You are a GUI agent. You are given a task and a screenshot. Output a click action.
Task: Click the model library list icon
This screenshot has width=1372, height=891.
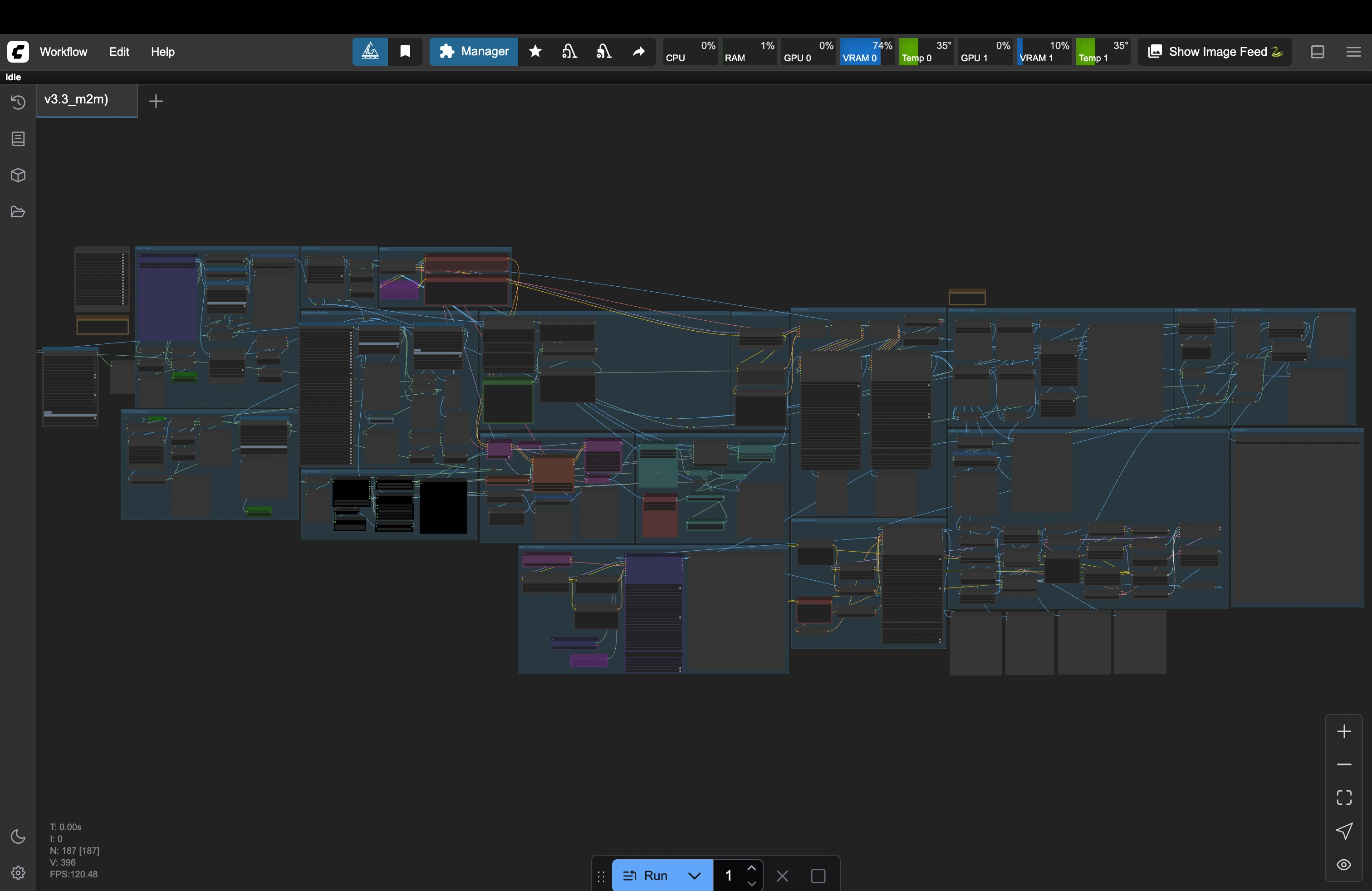(18, 139)
